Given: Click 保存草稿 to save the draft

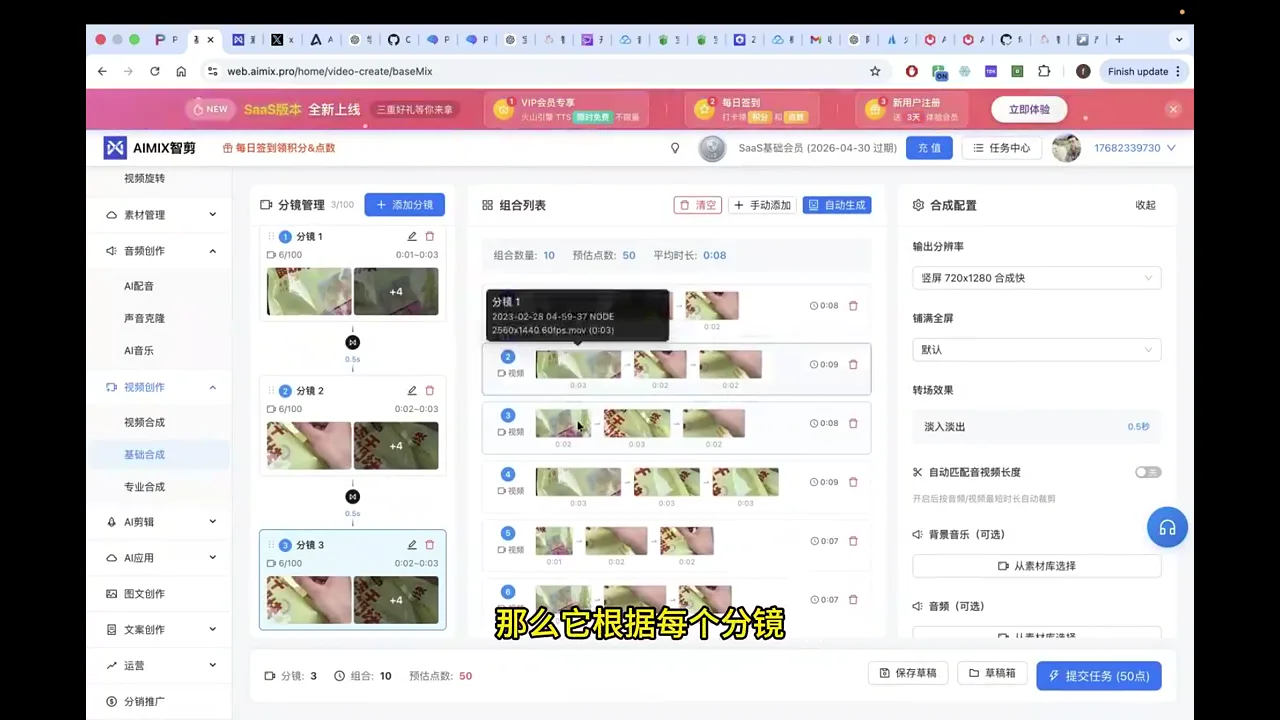Looking at the screenshot, I should tap(908, 674).
